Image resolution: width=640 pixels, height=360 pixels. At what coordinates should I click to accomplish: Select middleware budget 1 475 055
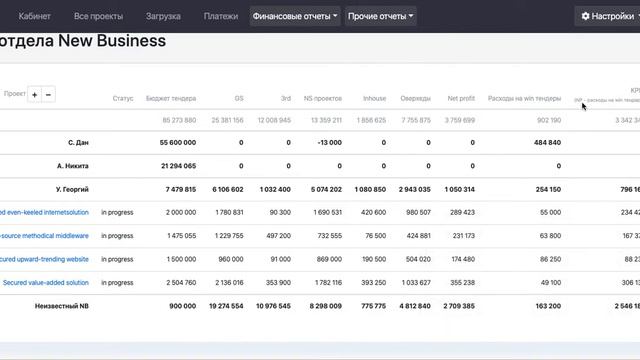[x=182, y=236]
